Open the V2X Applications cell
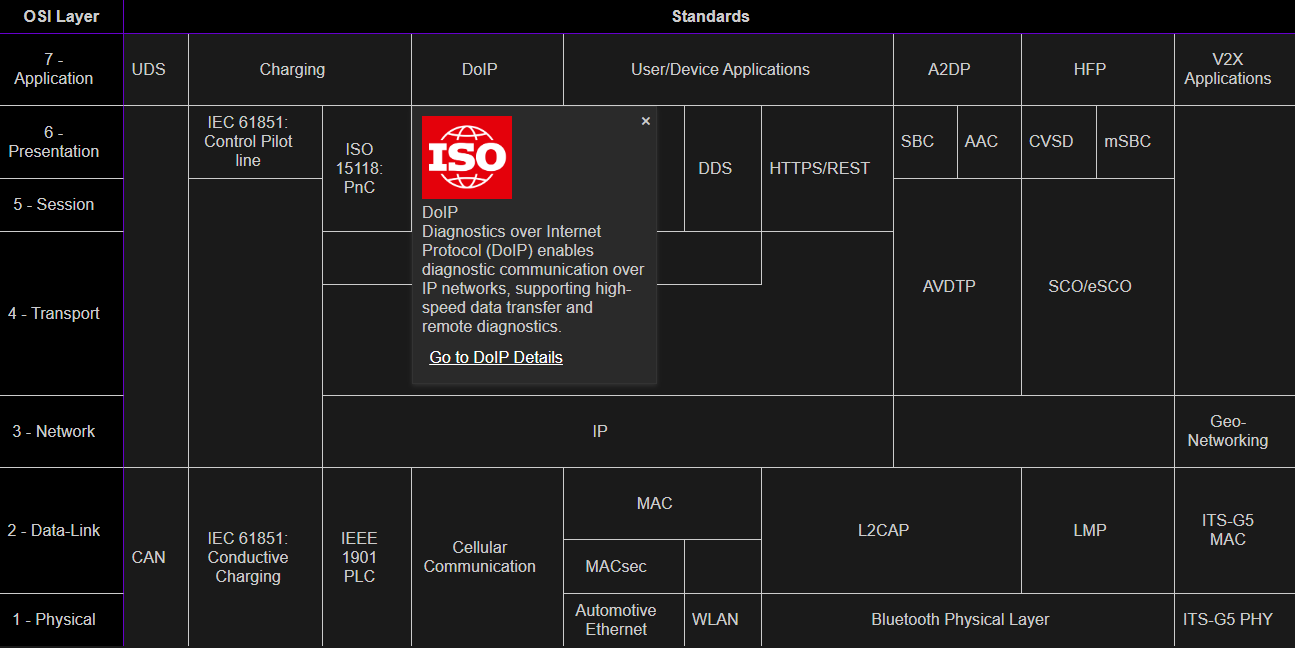 coord(1228,69)
